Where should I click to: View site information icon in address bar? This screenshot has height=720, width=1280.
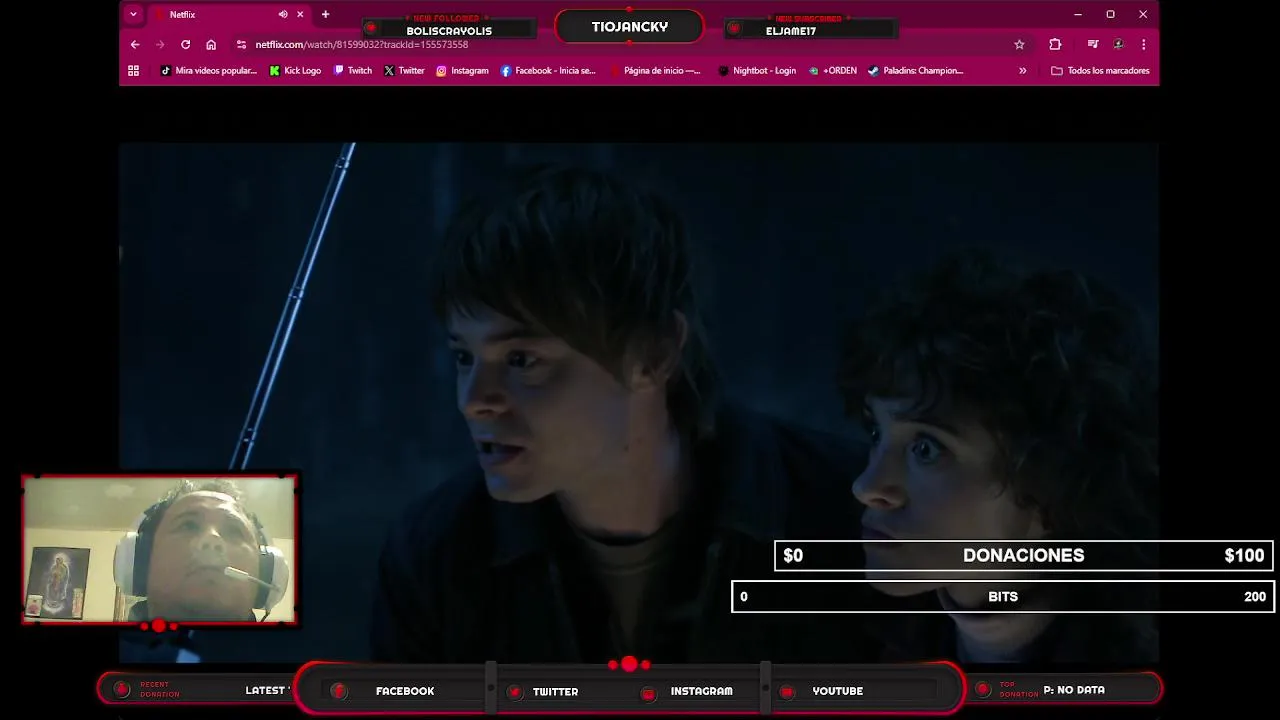click(x=241, y=44)
